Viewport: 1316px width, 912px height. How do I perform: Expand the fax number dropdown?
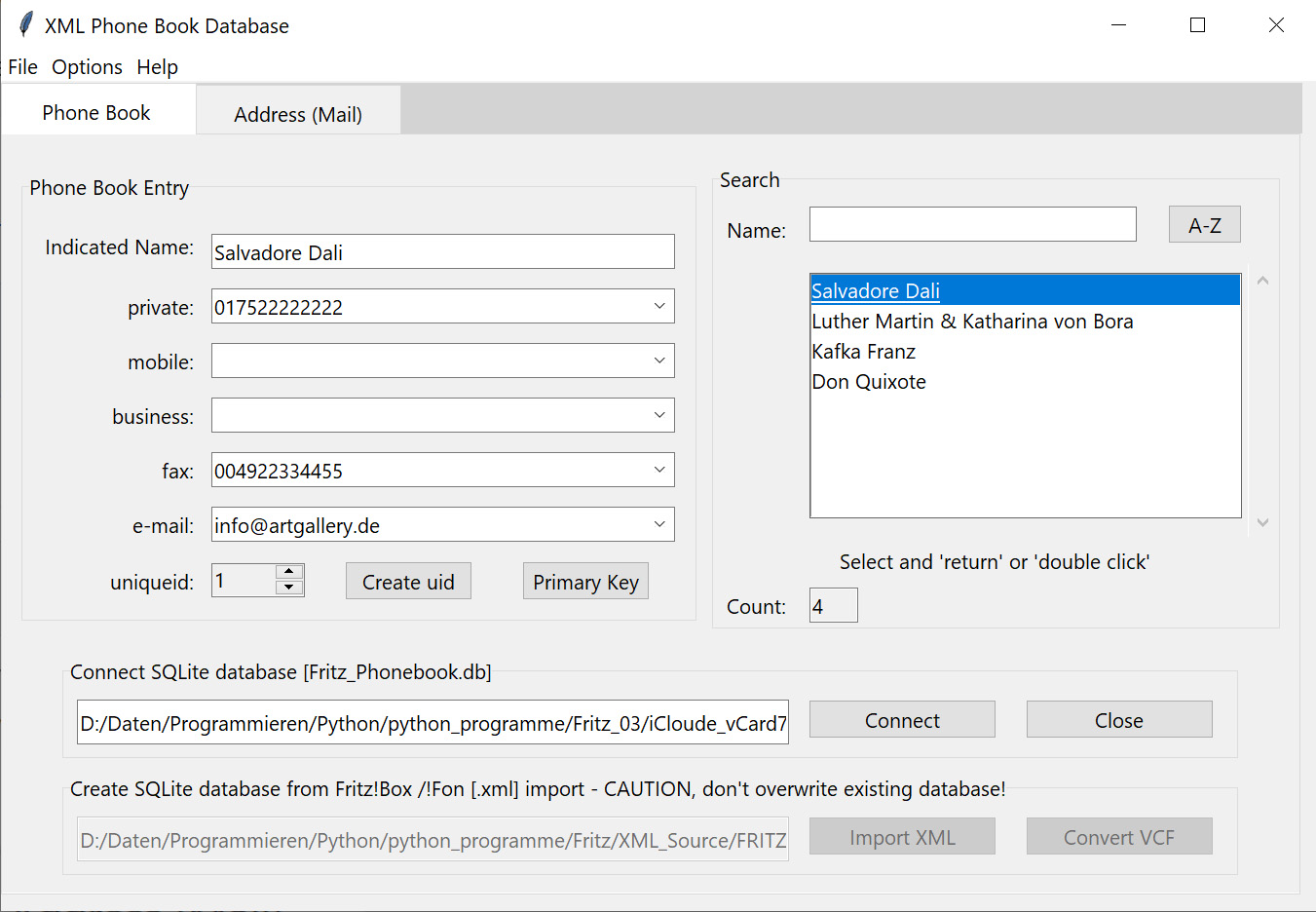tap(659, 471)
